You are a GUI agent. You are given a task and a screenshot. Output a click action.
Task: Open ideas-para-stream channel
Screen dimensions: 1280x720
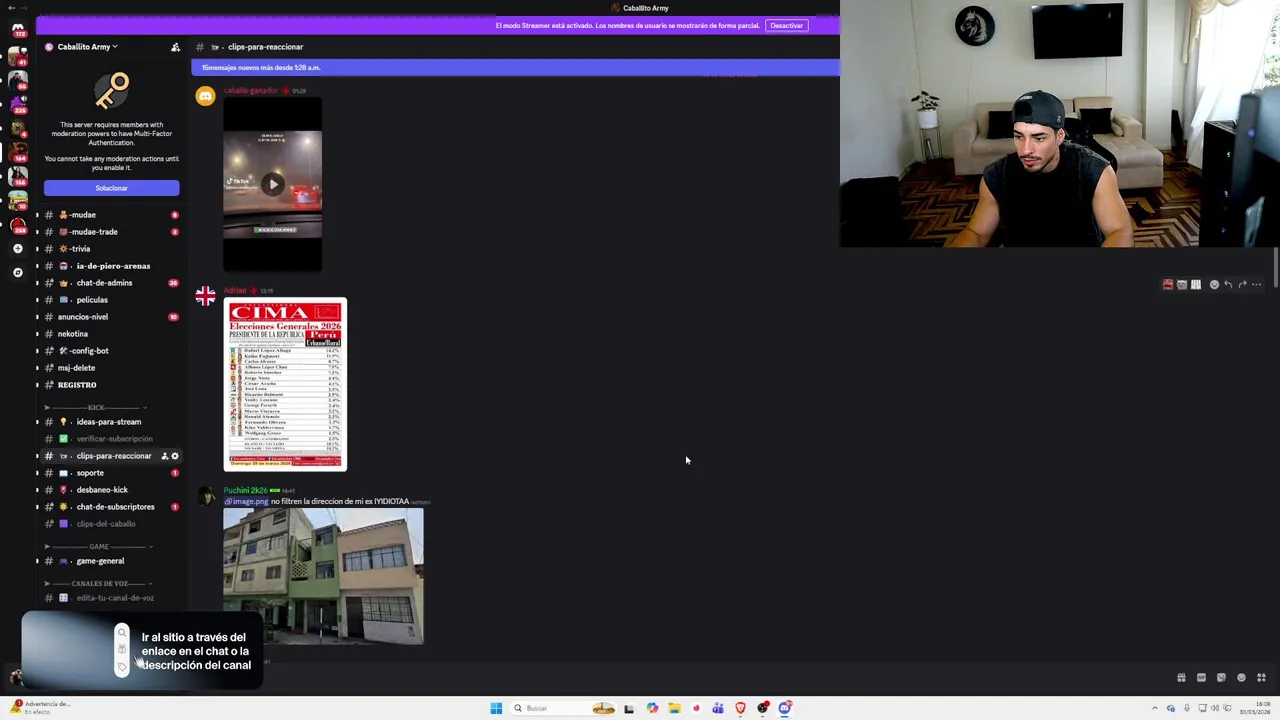click(x=110, y=422)
